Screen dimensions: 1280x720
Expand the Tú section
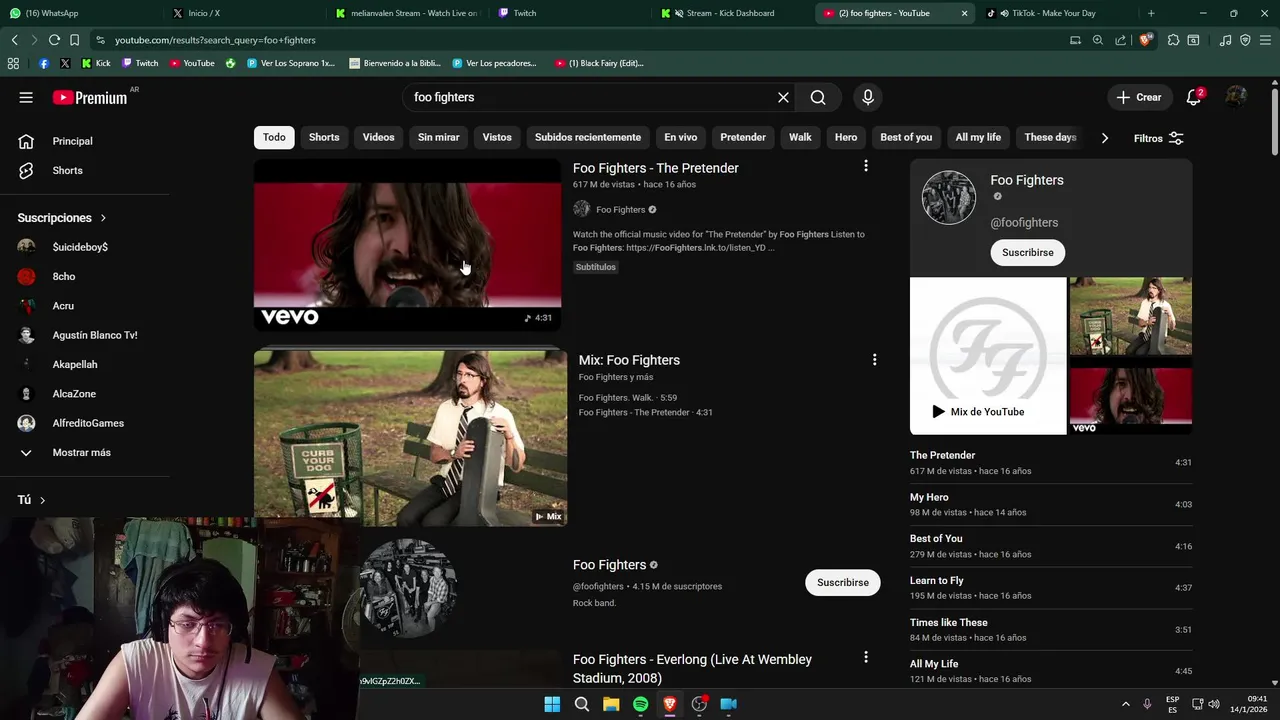(x=31, y=500)
